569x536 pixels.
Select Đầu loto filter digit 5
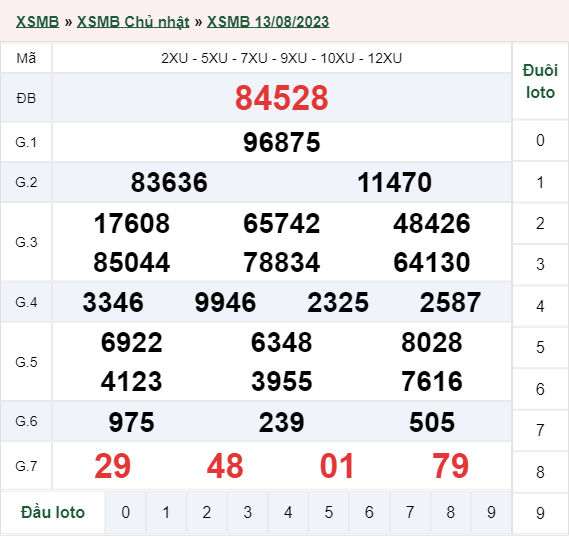pos(328,512)
